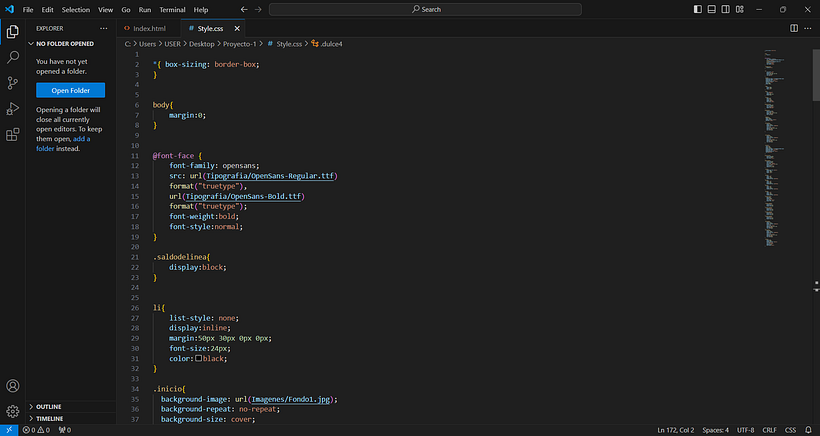Open the Search view in activity bar
The height and width of the screenshot is (436, 820).
(13, 57)
